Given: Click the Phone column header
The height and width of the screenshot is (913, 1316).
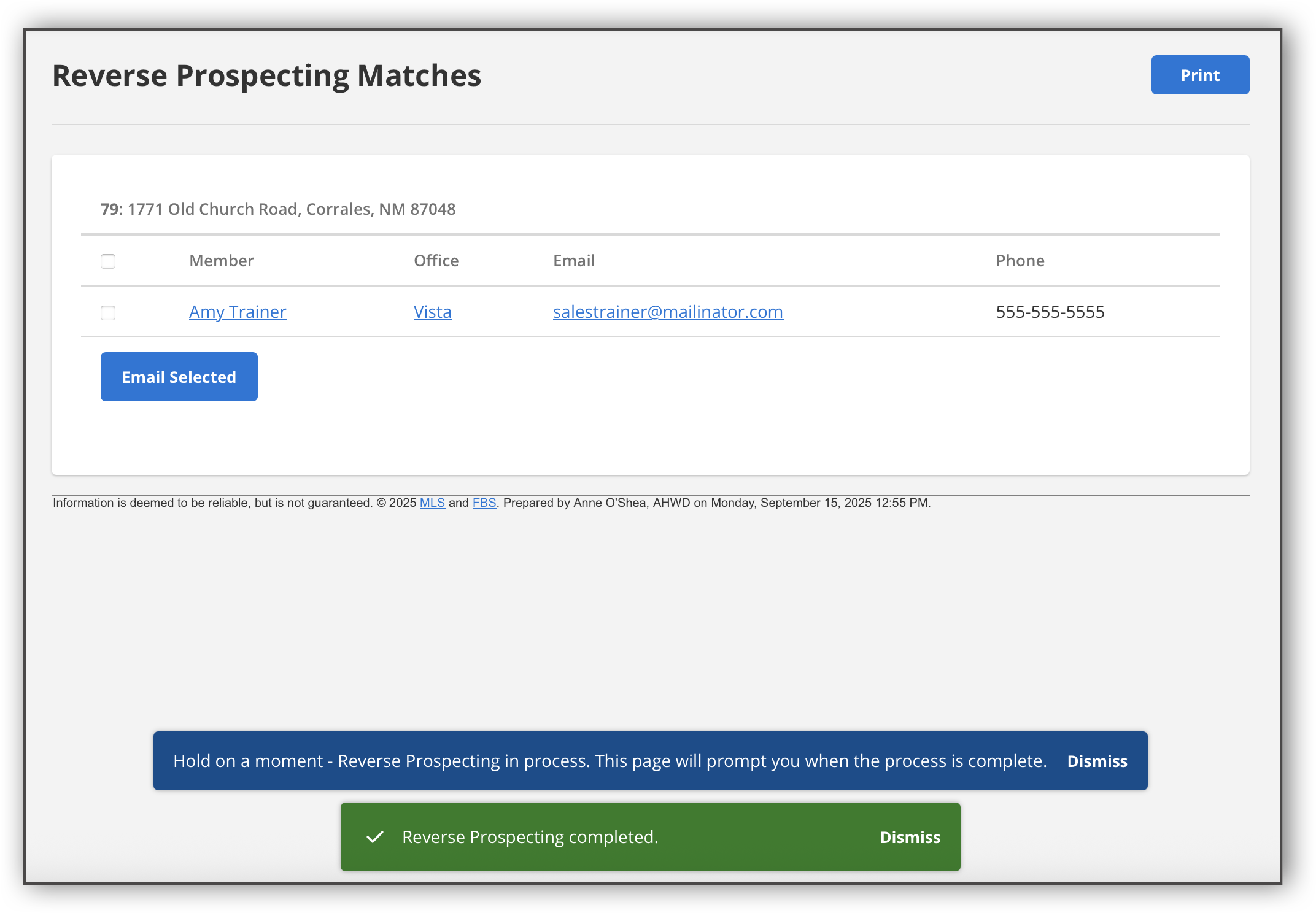Looking at the screenshot, I should click(1020, 261).
